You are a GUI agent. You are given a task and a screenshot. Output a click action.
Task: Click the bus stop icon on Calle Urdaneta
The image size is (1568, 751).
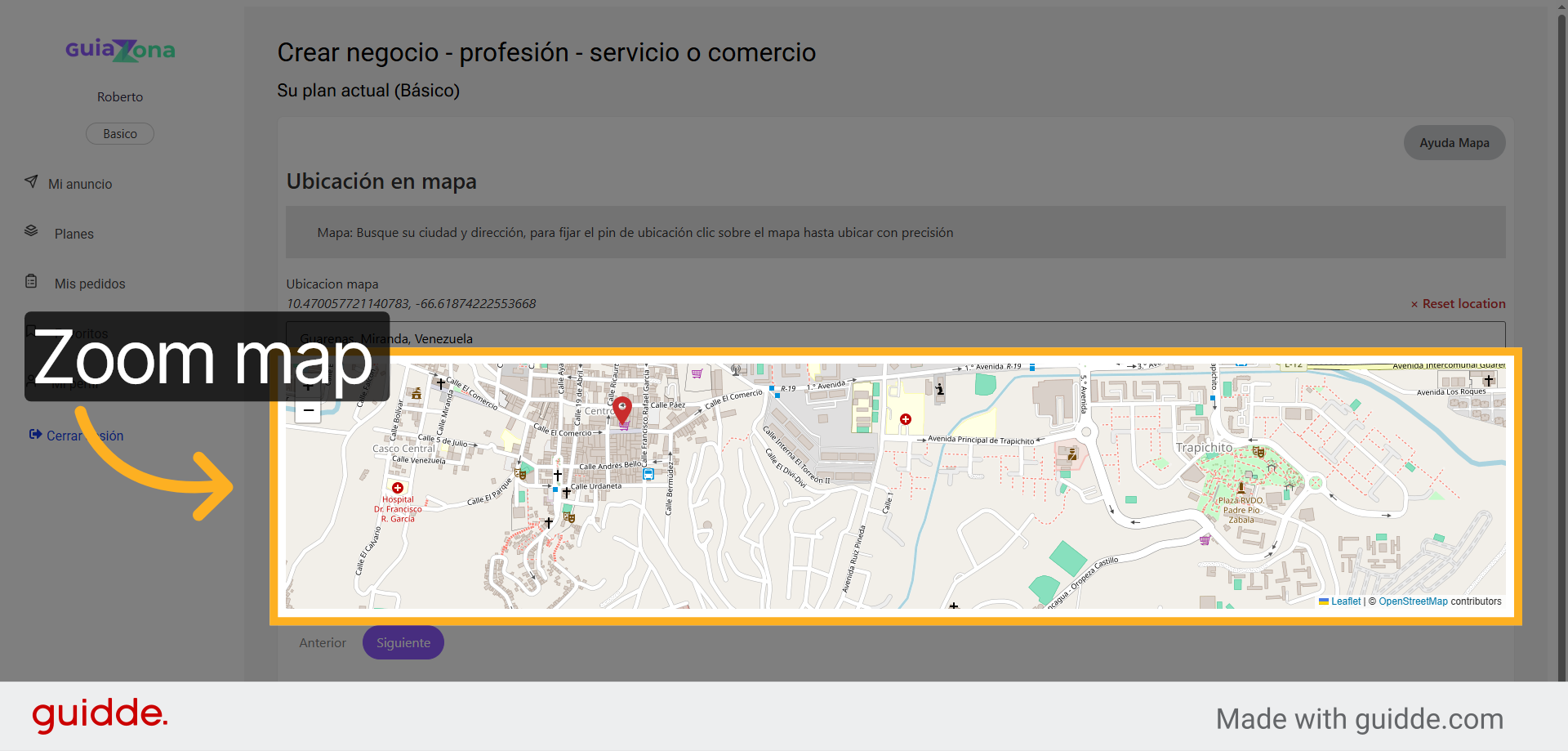point(648,474)
